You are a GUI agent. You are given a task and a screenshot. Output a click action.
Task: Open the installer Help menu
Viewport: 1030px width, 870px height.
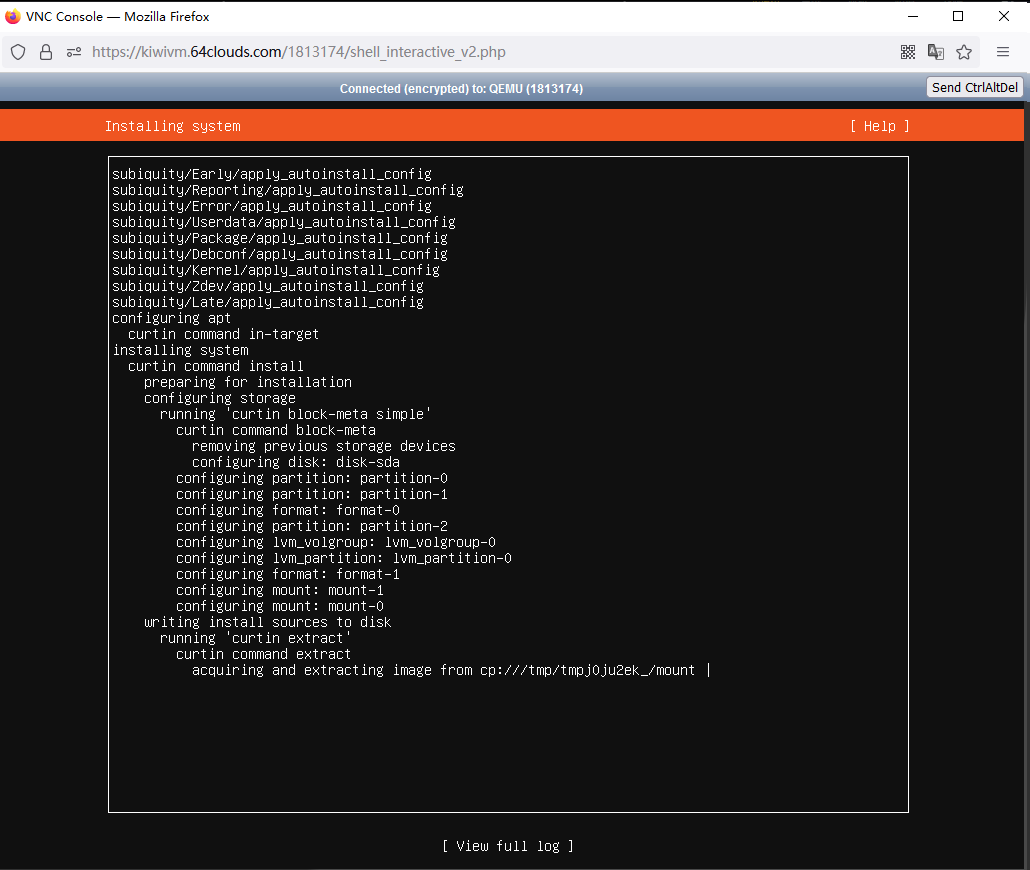point(879,126)
